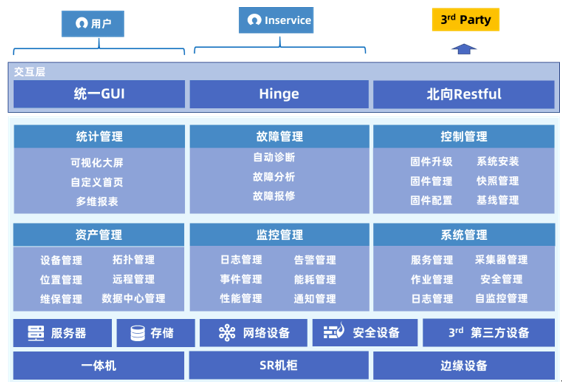This screenshot has height=382, width=562.
Task: Click the user avatar icon beside 用户
Action: tap(82, 23)
